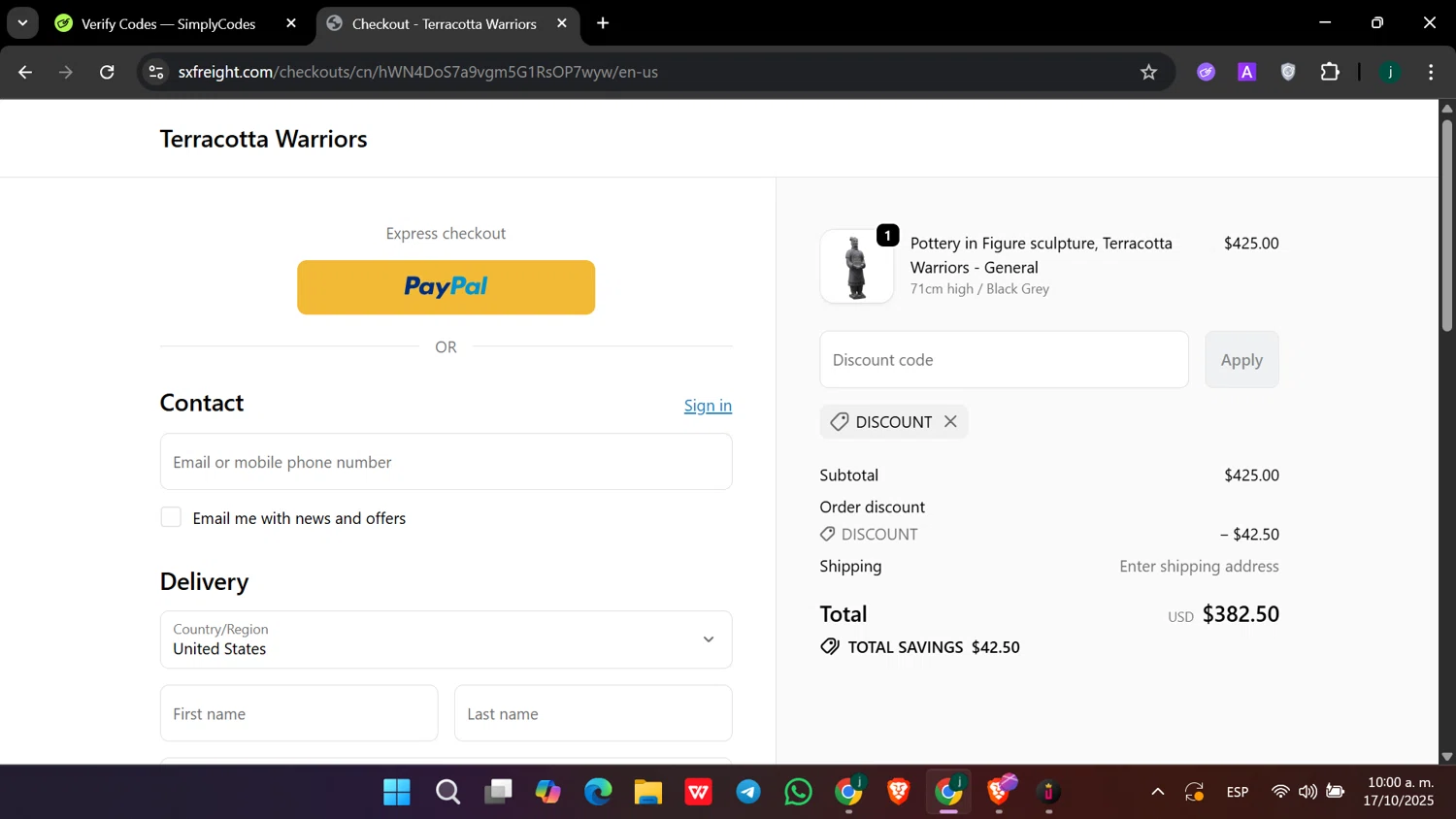Click the 71cm high / Black Grey variant text
This screenshot has width=1456, height=819.
979,289
